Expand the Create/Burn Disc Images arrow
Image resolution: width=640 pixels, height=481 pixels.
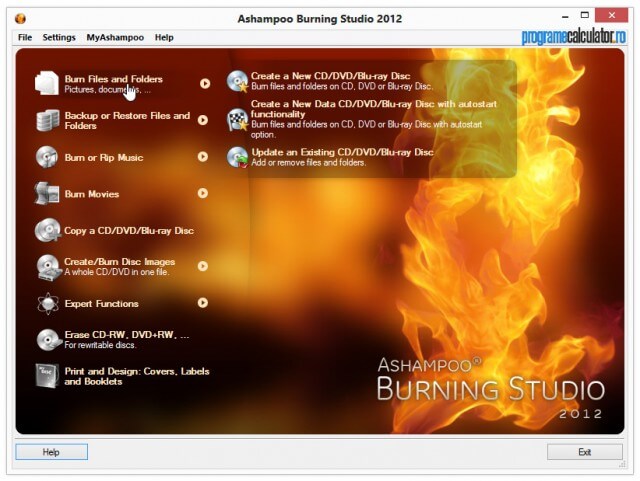point(203,266)
